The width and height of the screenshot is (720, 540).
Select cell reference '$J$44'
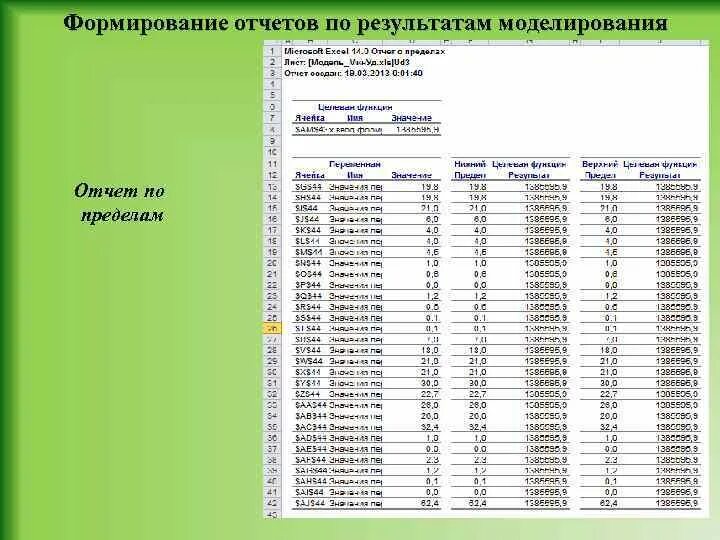click(x=308, y=219)
